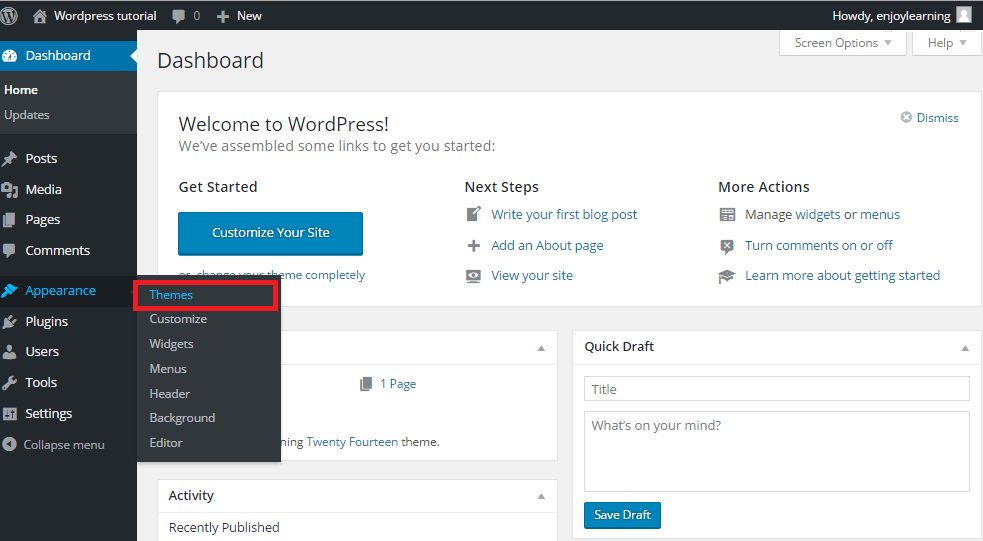Image resolution: width=983 pixels, height=541 pixels.
Task: Click the Collapse menu label
Action: click(x=64, y=445)
